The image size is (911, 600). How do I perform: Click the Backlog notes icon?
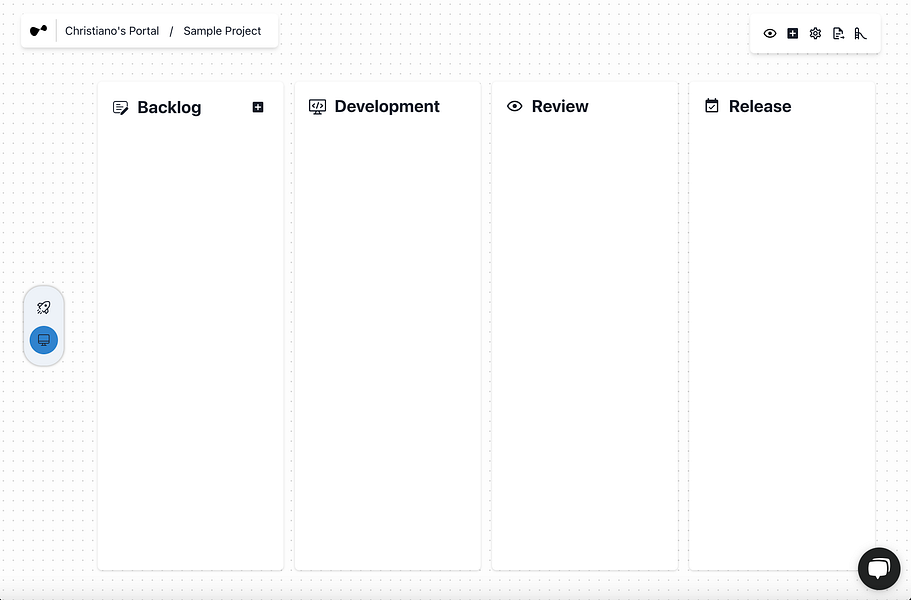pos(120,107)
